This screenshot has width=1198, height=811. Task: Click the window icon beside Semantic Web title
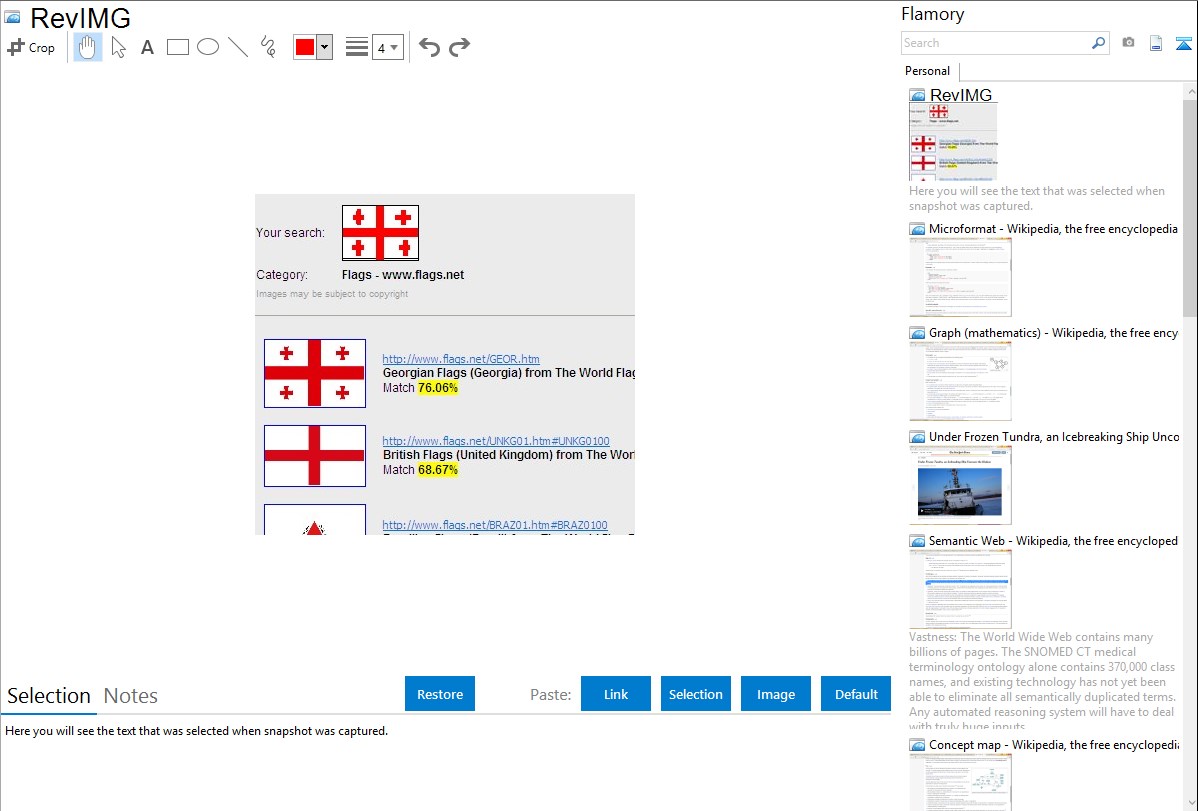pyautogui.click(x=918, y=541)
